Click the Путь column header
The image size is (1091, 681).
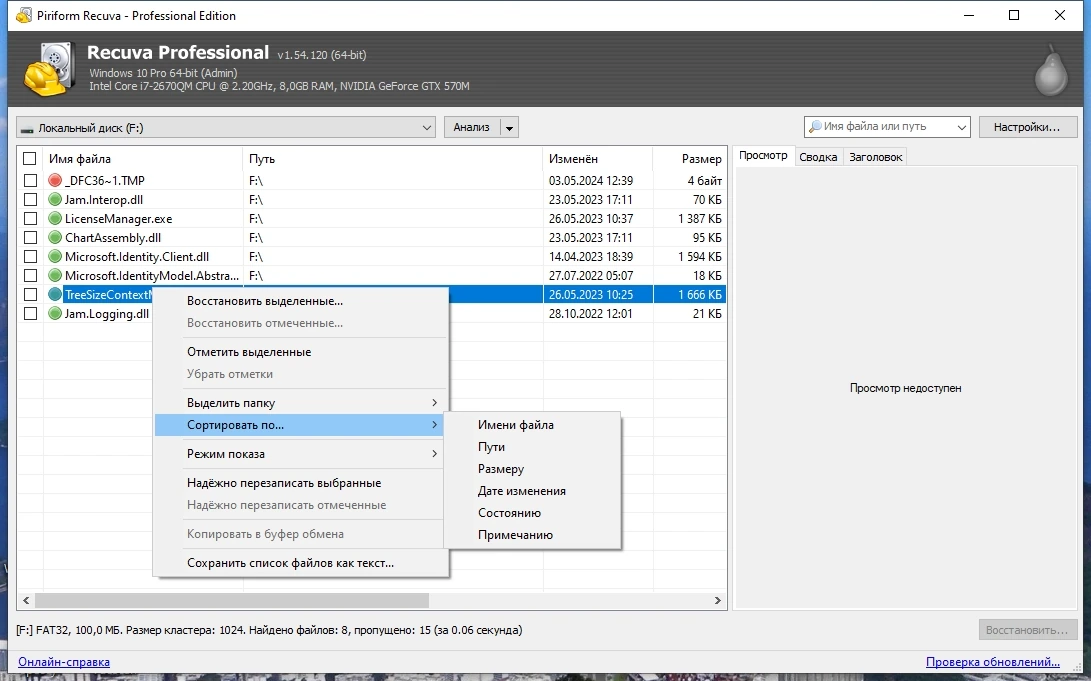point(392,159)
